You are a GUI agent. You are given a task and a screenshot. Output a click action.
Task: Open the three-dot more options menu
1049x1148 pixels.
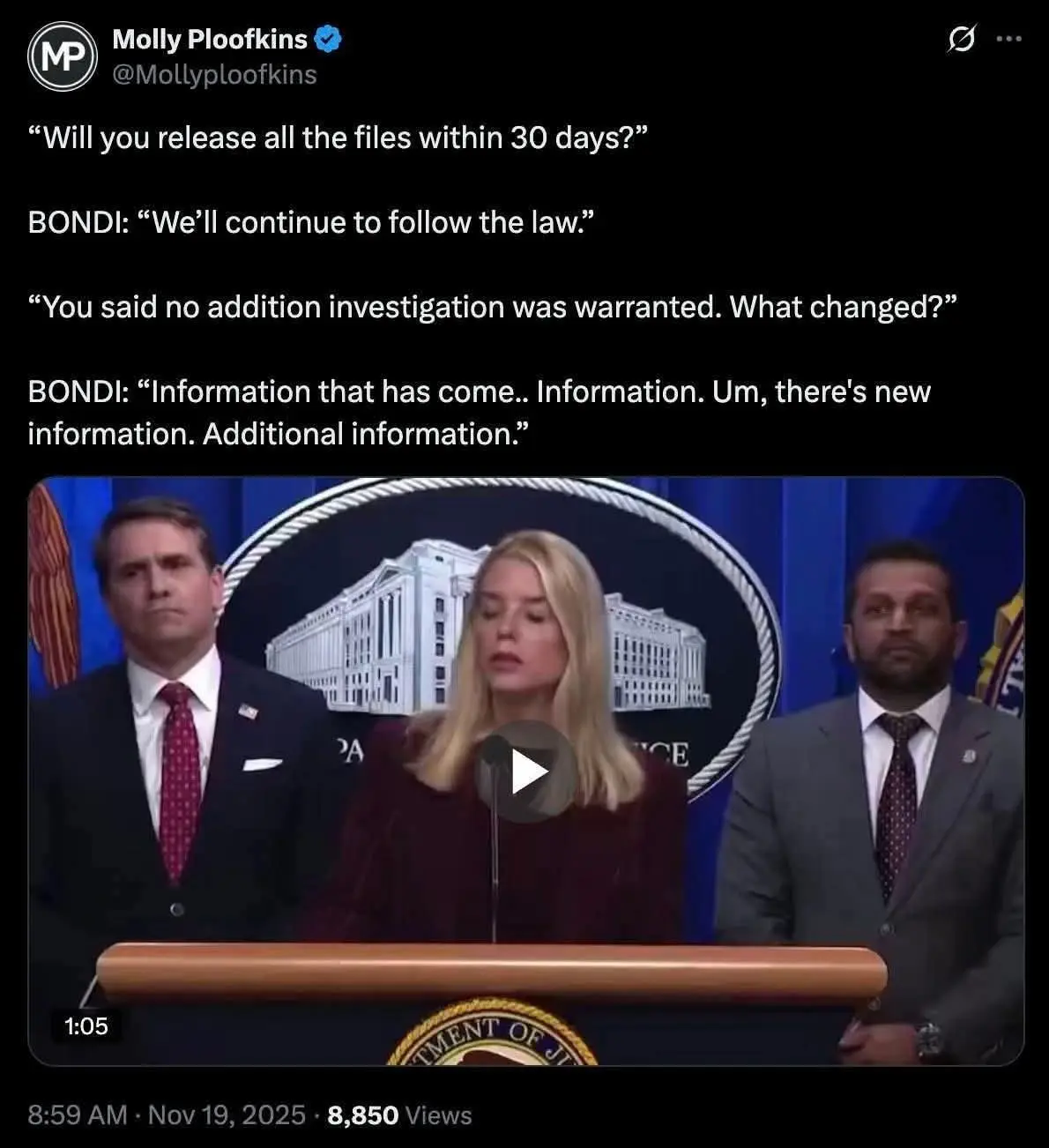pos(1008,39)
